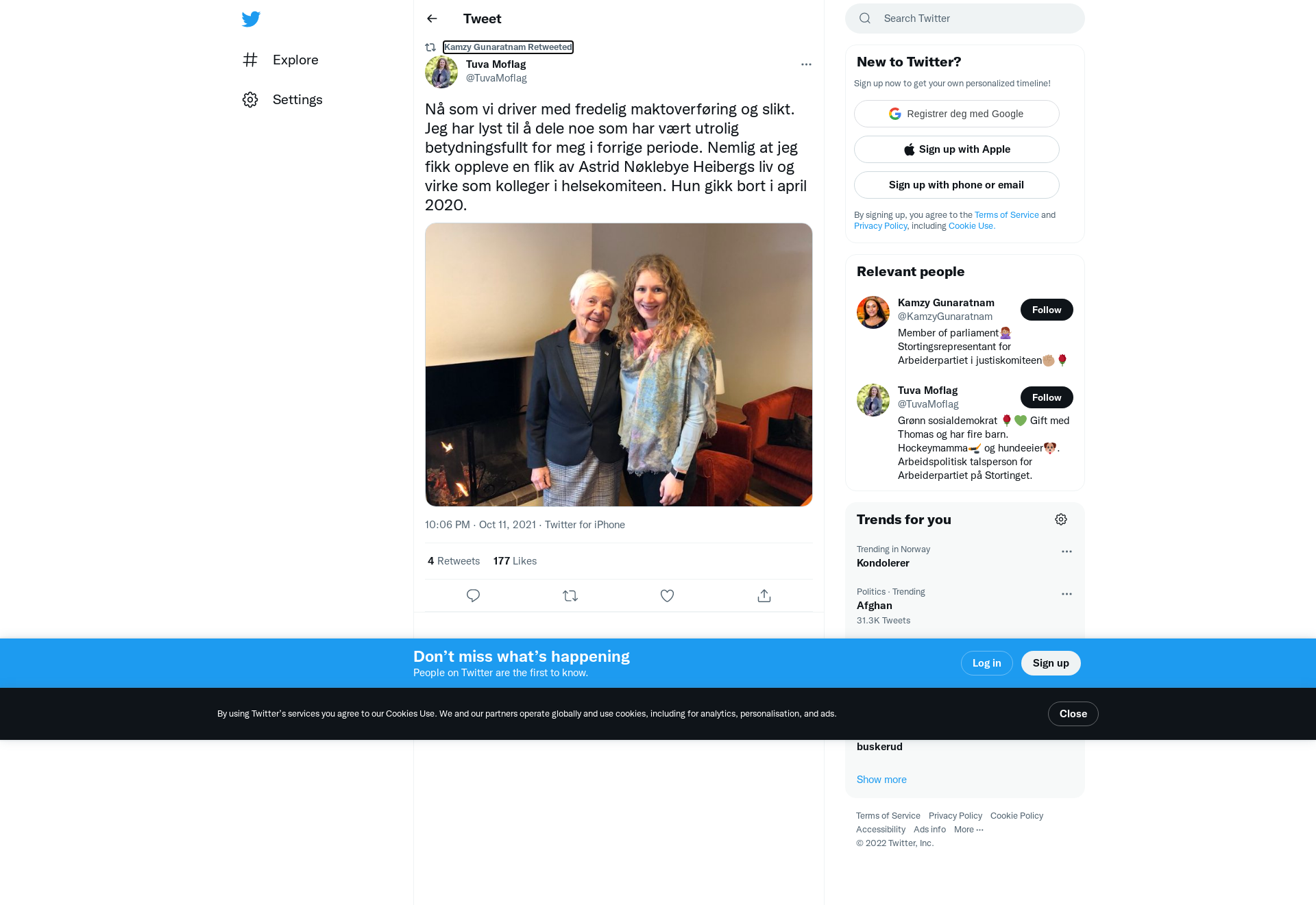Open the tweet photo thumbnail

pyautogui.click(x=618, y=364)
